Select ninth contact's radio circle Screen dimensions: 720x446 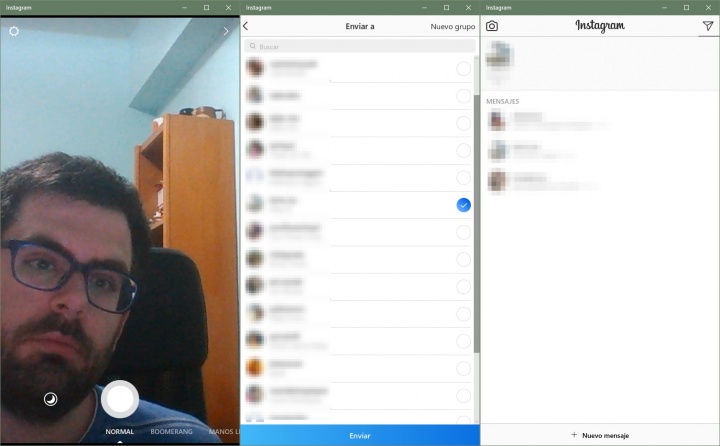(463, 287)
